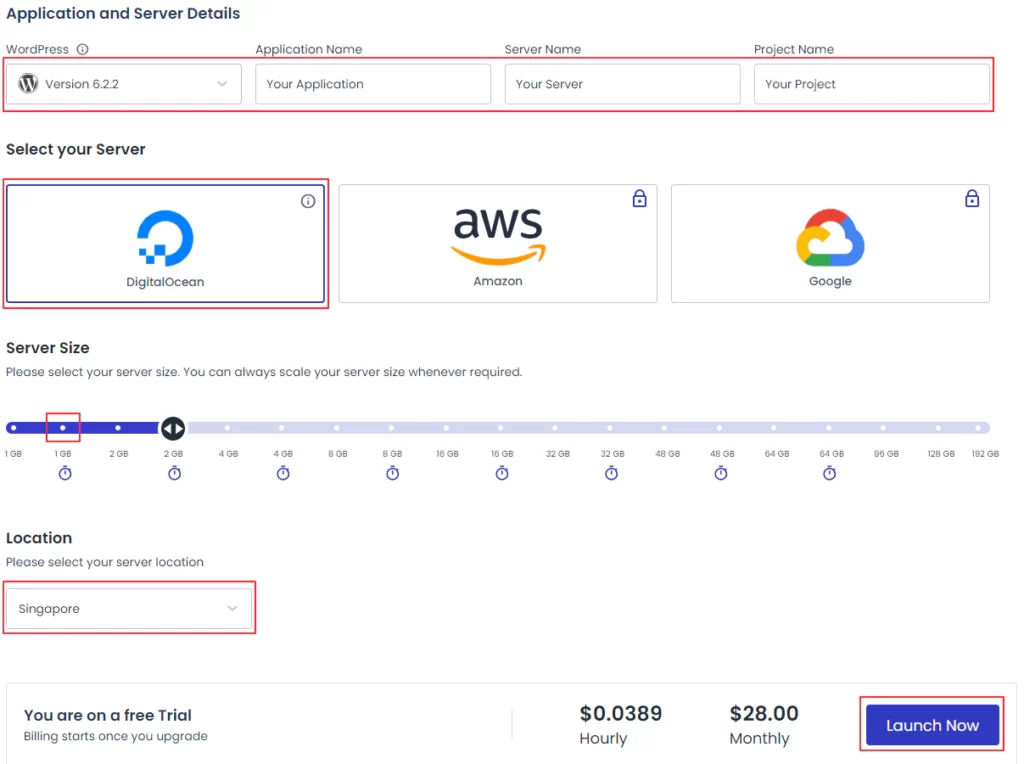Select the DigitalOcean server card
Image resolution: width=1024 pixels, height=764 pixels.
165,244
